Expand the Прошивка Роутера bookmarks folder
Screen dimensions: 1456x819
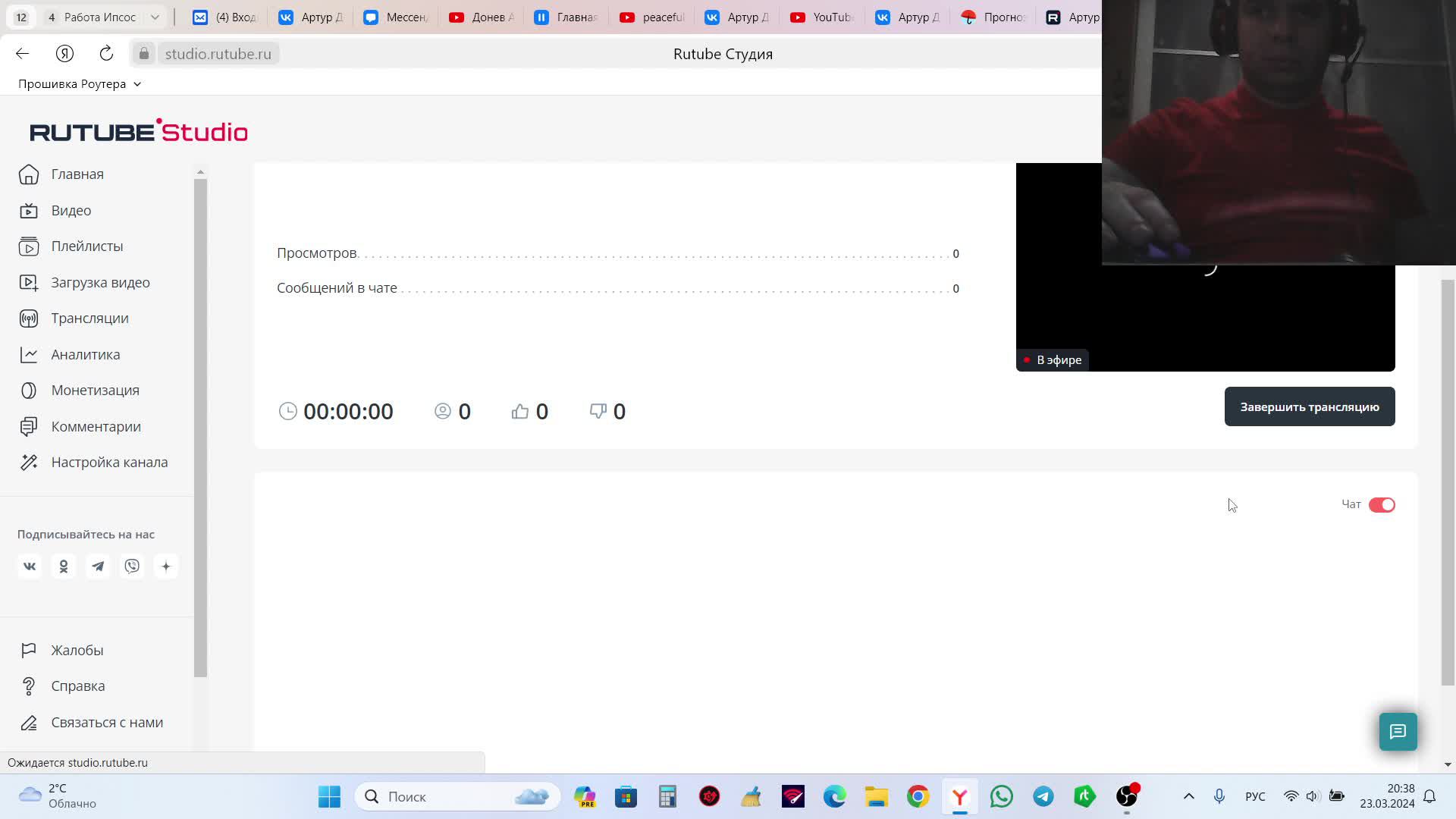pyautogui.click(x=79, y=84)
